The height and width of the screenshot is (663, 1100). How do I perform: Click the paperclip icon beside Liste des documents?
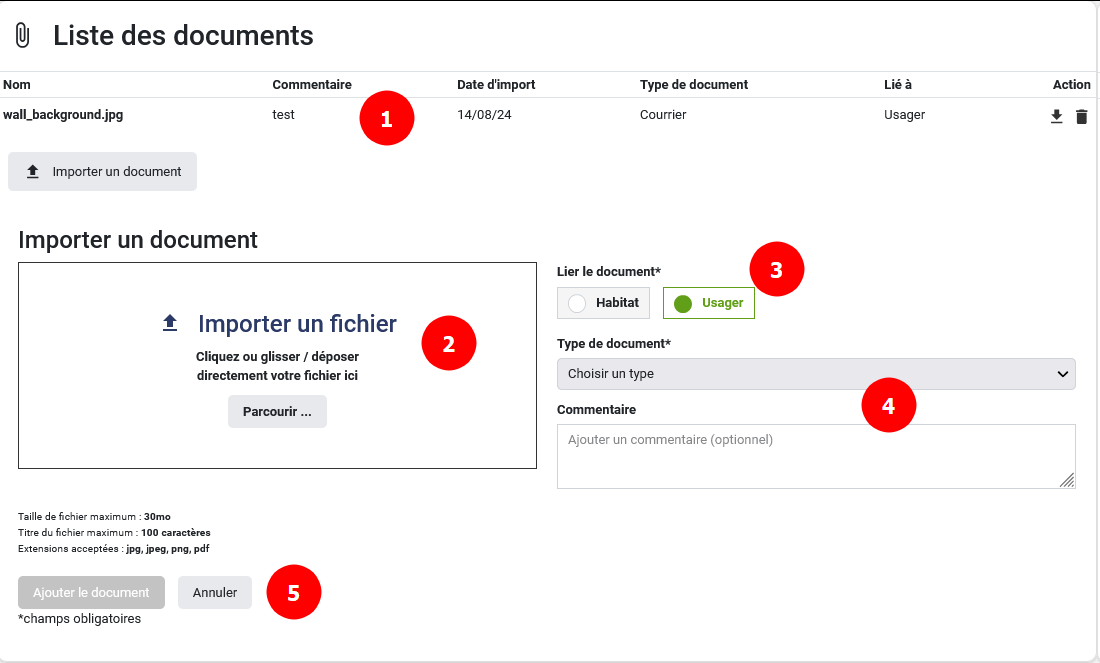22,36
